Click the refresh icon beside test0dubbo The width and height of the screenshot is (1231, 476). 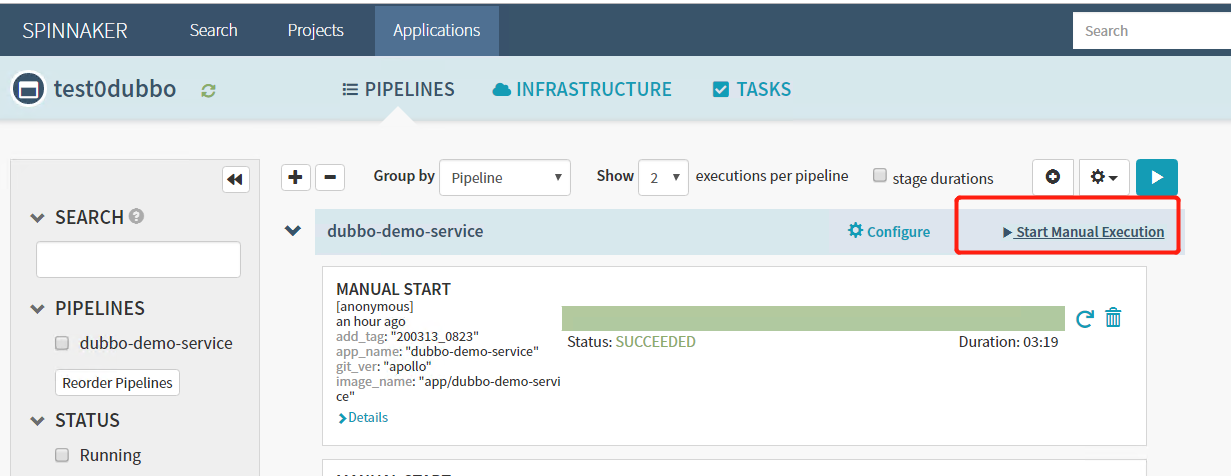pos(208,90)
